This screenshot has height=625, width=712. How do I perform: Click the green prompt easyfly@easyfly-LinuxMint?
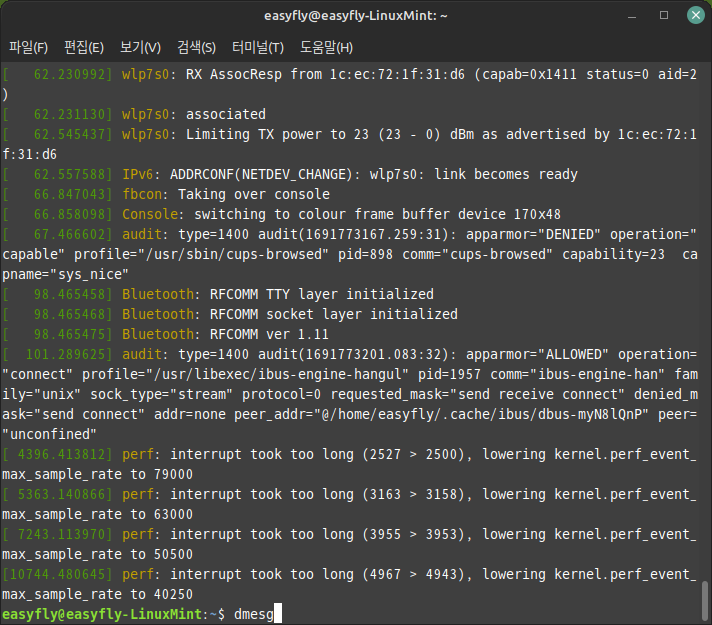pyautogui.click(x=102, y=614)
